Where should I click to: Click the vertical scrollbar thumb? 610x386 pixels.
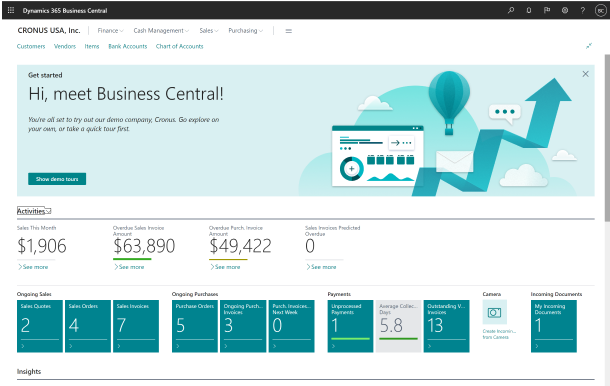pyautogui.click(x=607, y=138)
